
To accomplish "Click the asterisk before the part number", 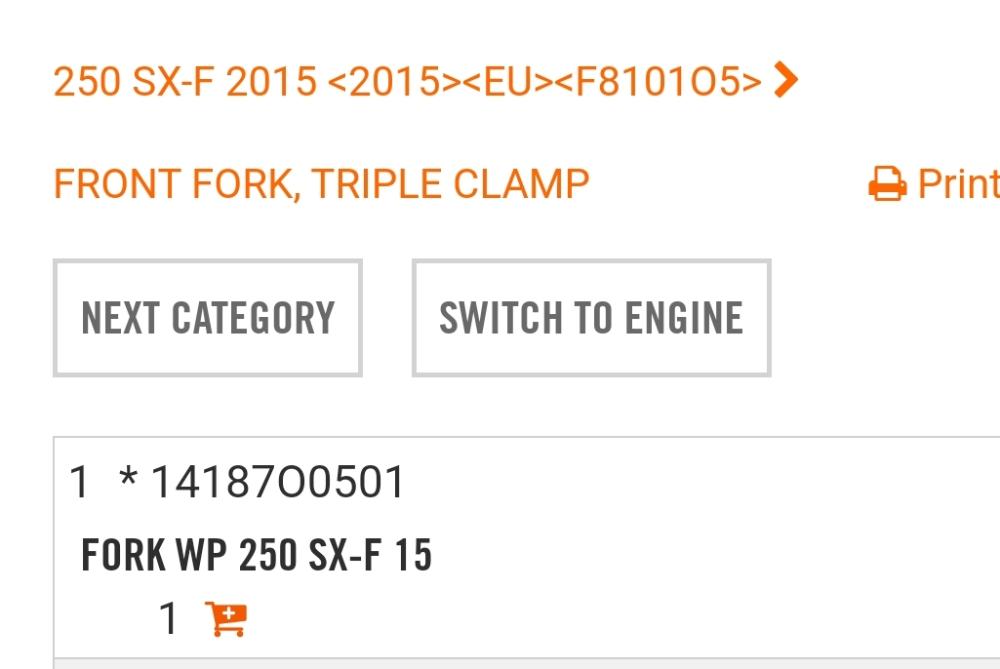I will coord(127,480).
